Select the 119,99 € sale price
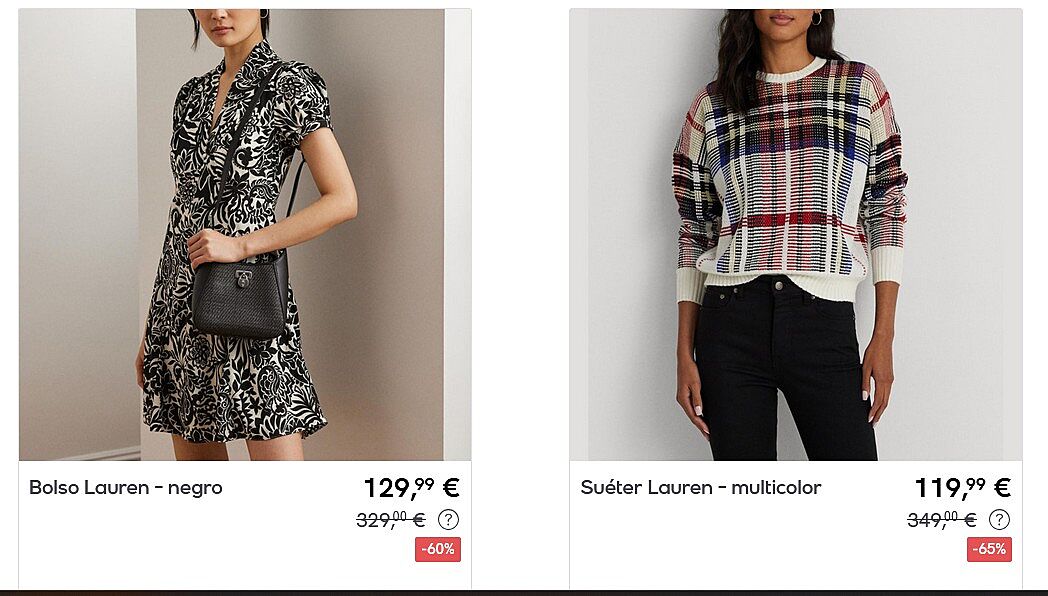The height and width of the screenshot is (596, 1048). 962,488
